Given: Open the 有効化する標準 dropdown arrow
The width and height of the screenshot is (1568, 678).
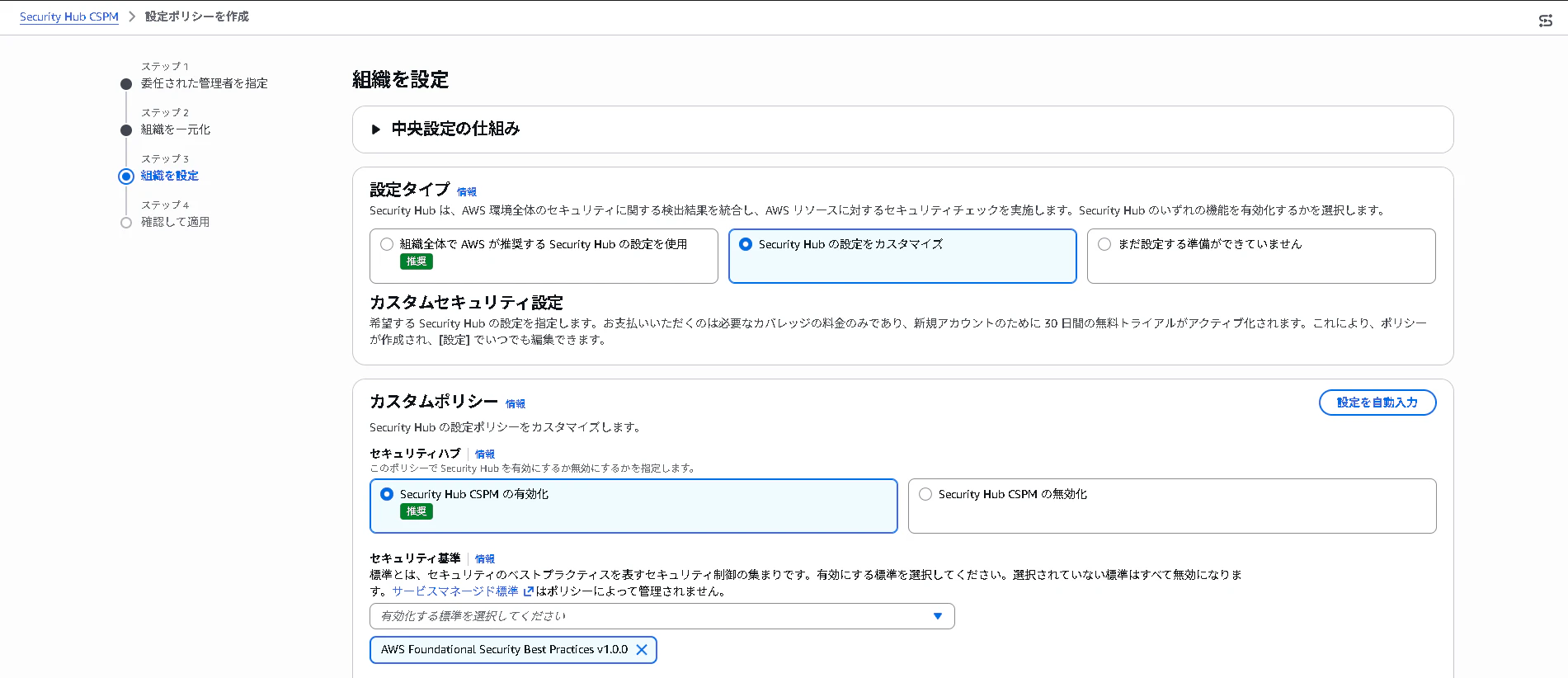Looking at the screenshot, I should tap(937, 616).
